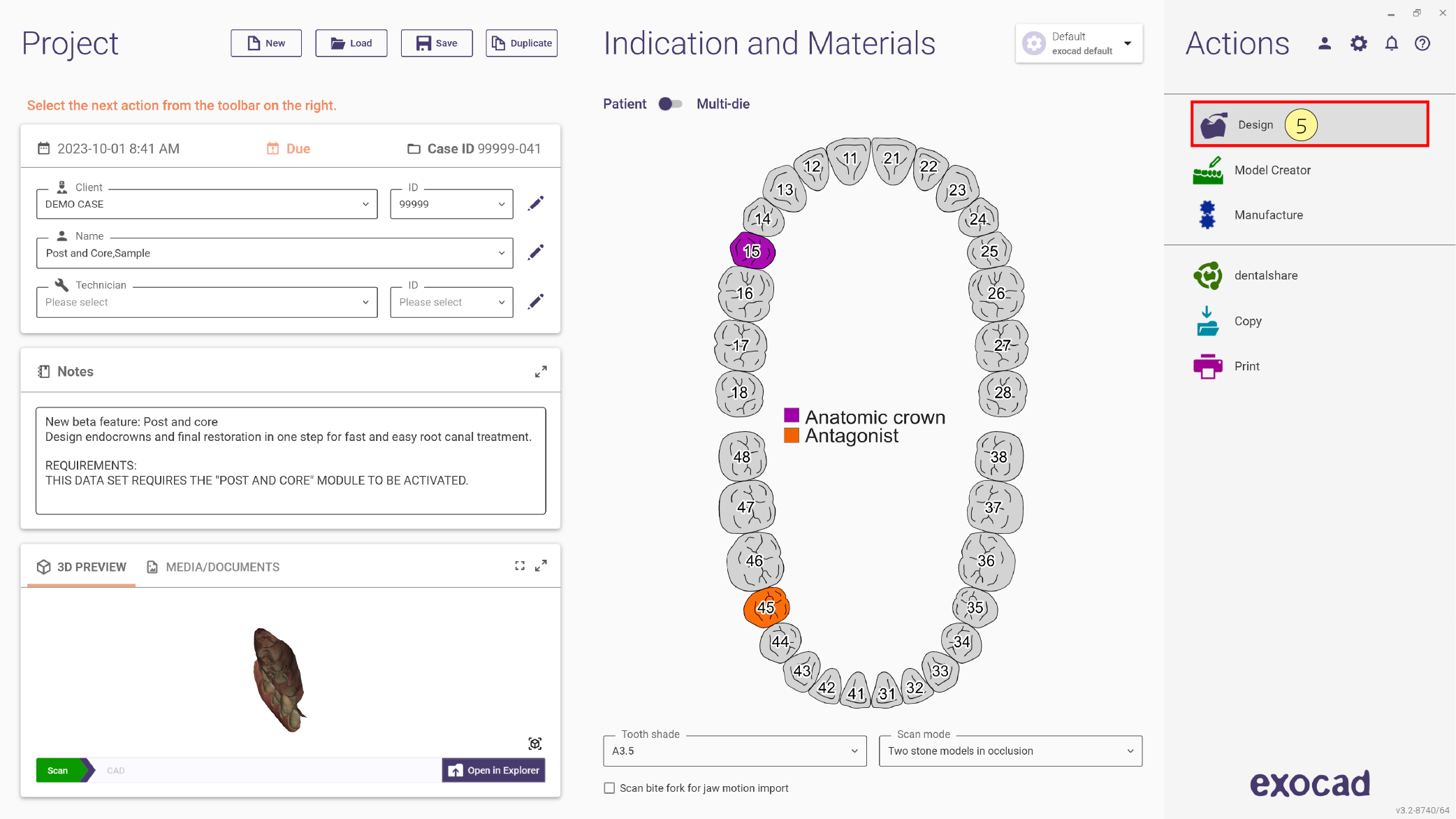Select tooth 24 in the dental chart
The image size is (1456, 819).
click(x=979, y=219)
